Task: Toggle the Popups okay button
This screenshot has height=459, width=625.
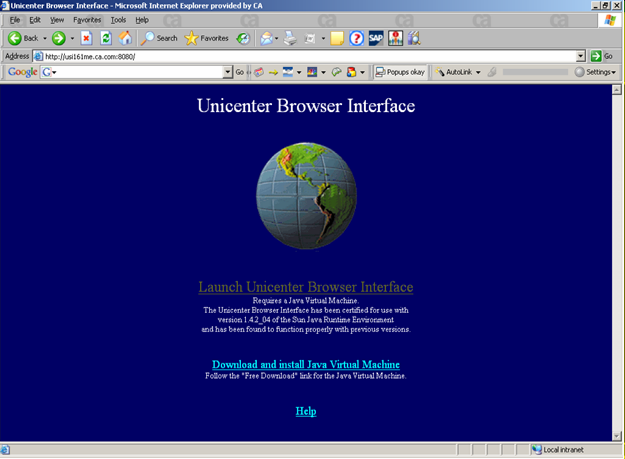Action: coord(400,72)
